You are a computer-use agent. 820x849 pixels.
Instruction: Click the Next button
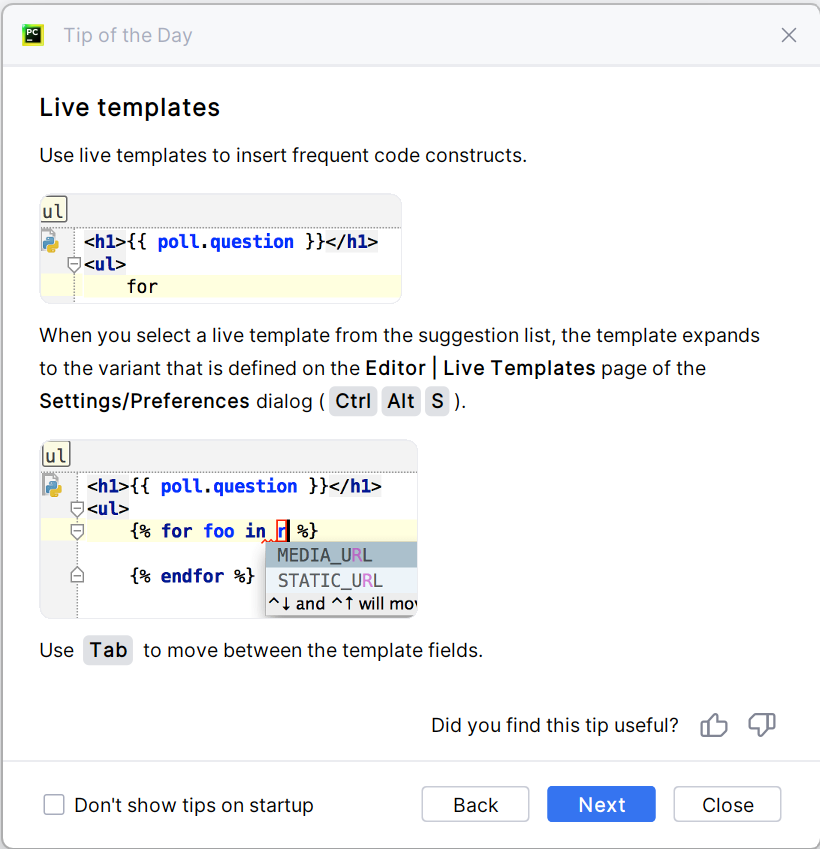(601, 805)
